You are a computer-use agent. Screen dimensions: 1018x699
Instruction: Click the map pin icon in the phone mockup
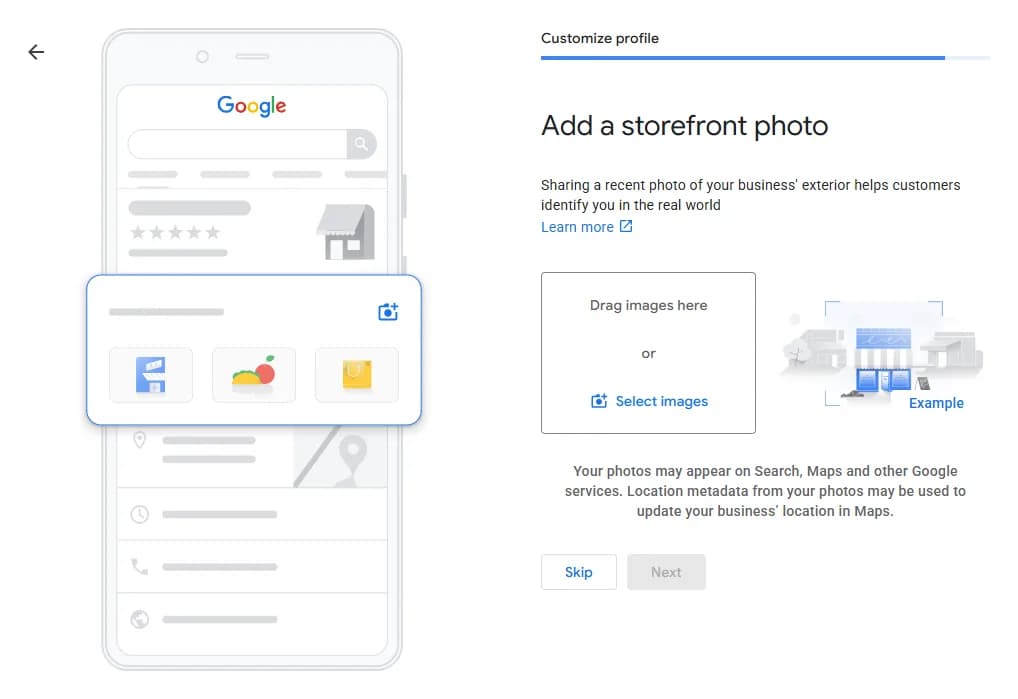pyautogui.click(x=140, y=439)
